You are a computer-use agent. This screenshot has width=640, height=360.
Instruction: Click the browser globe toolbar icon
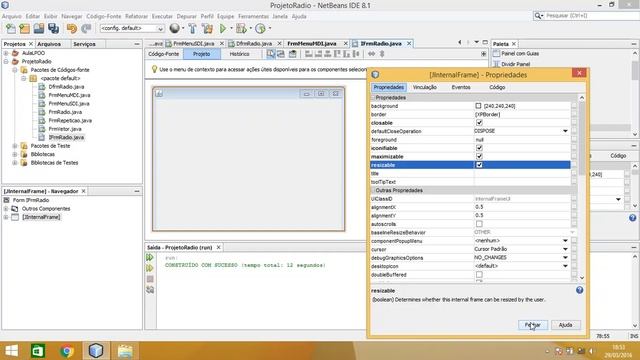pyautogui.click(x=175, y=28)
